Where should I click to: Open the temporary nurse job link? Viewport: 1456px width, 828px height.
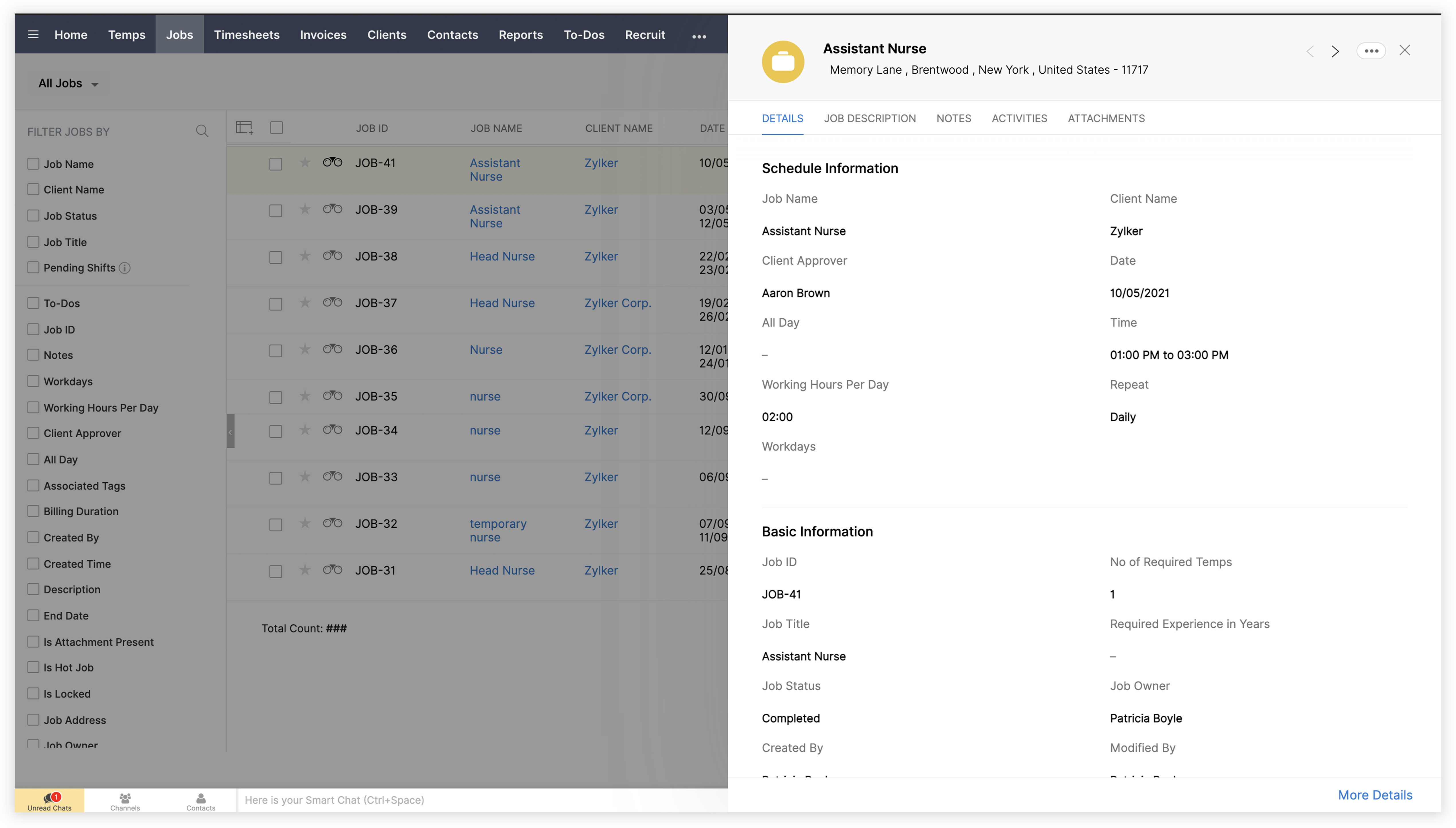tap(498, 530)
